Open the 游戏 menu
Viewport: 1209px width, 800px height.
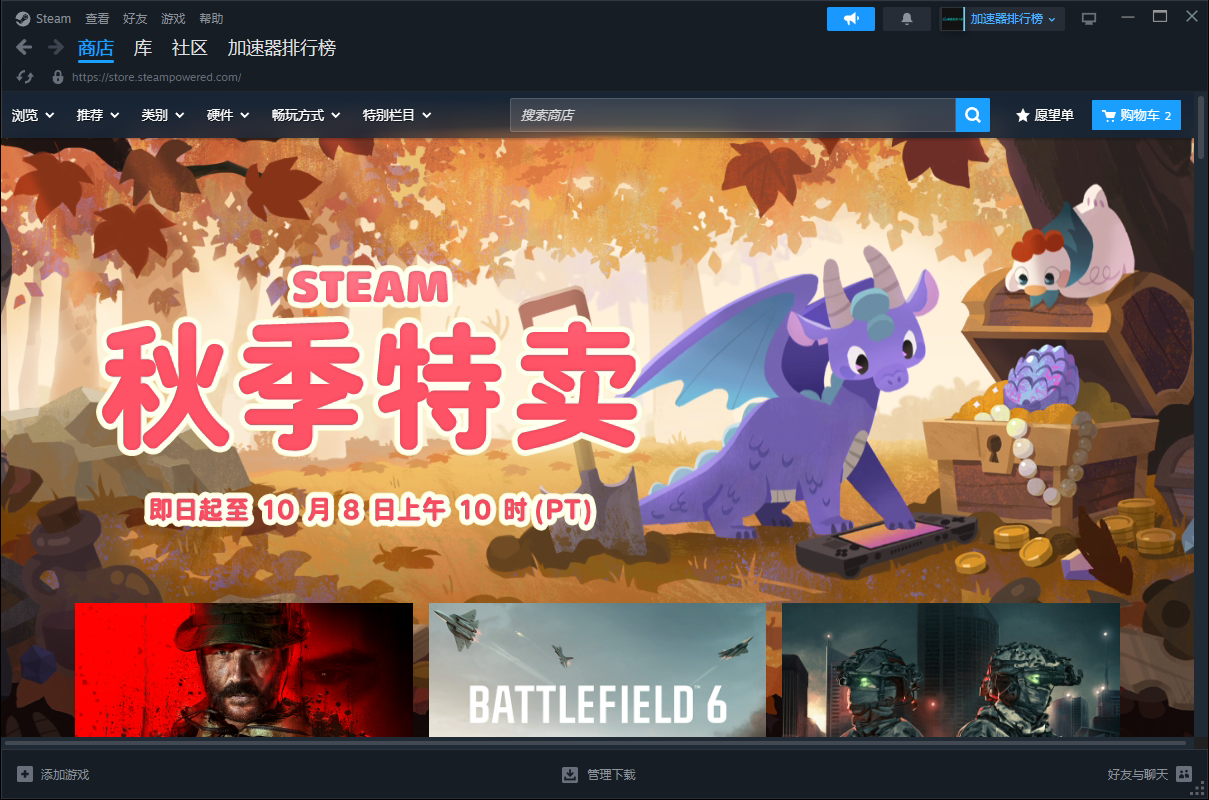tap(173, 18)
